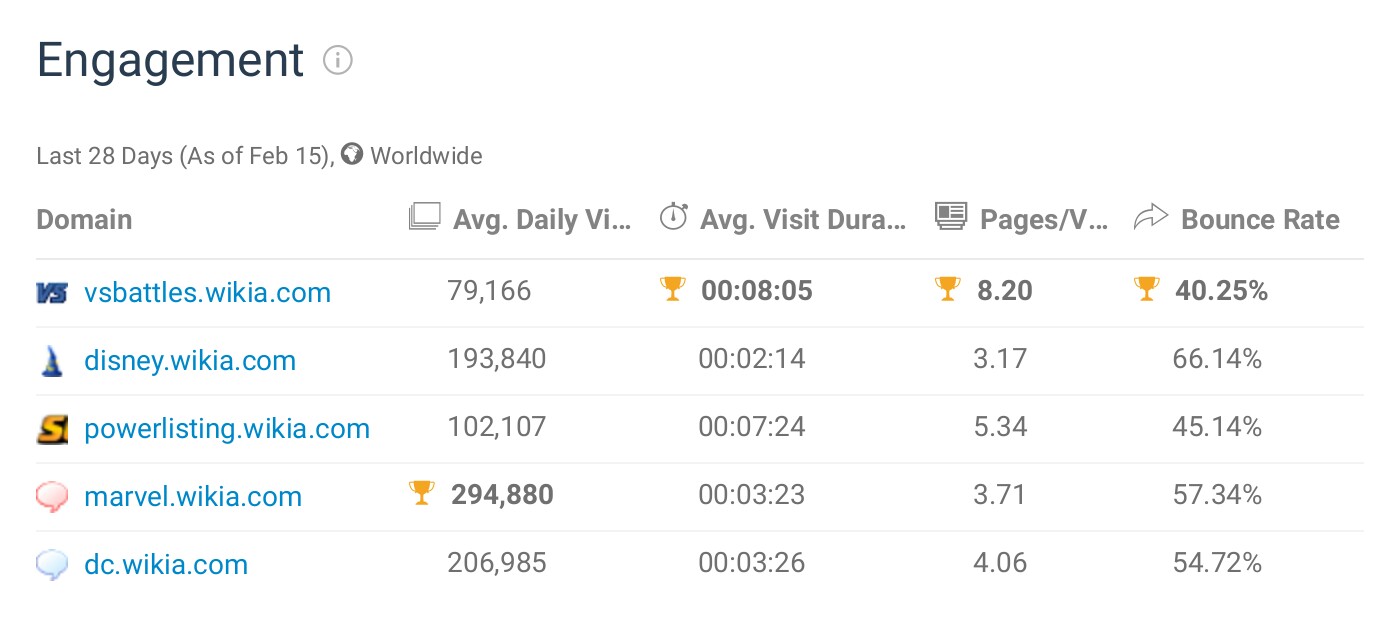Viewport: 1389px width, 623px height.
Task: Sort by Avg. Visit Duration column
Action: pos(803,220)
